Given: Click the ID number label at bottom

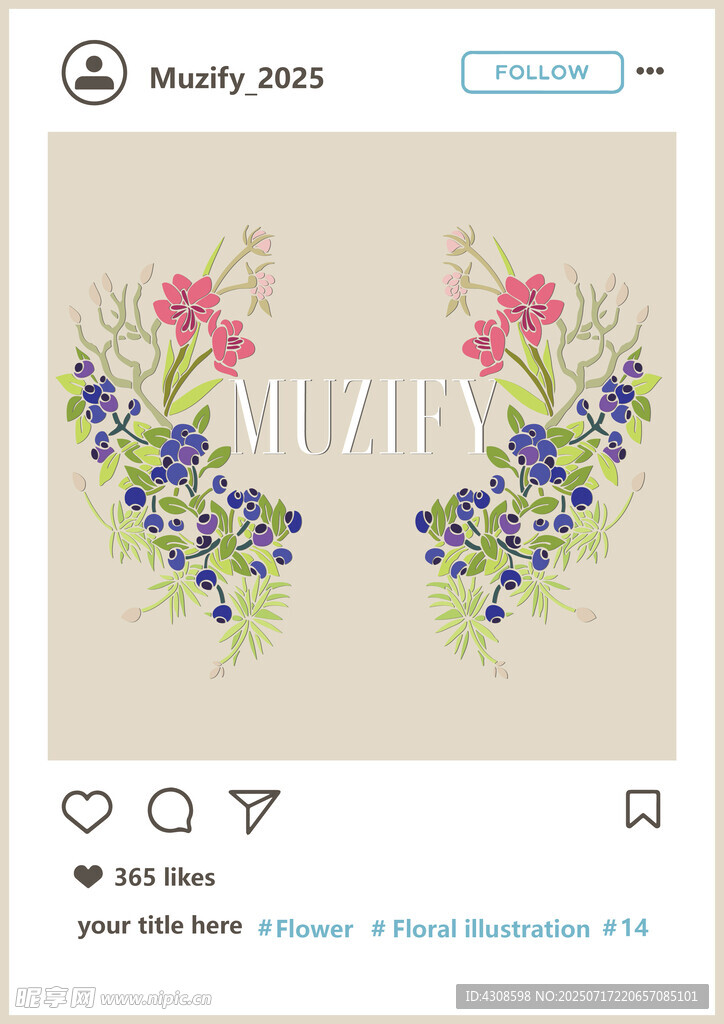Looking at the screenshot, I should pyautogui.click(x=582, y=997).
